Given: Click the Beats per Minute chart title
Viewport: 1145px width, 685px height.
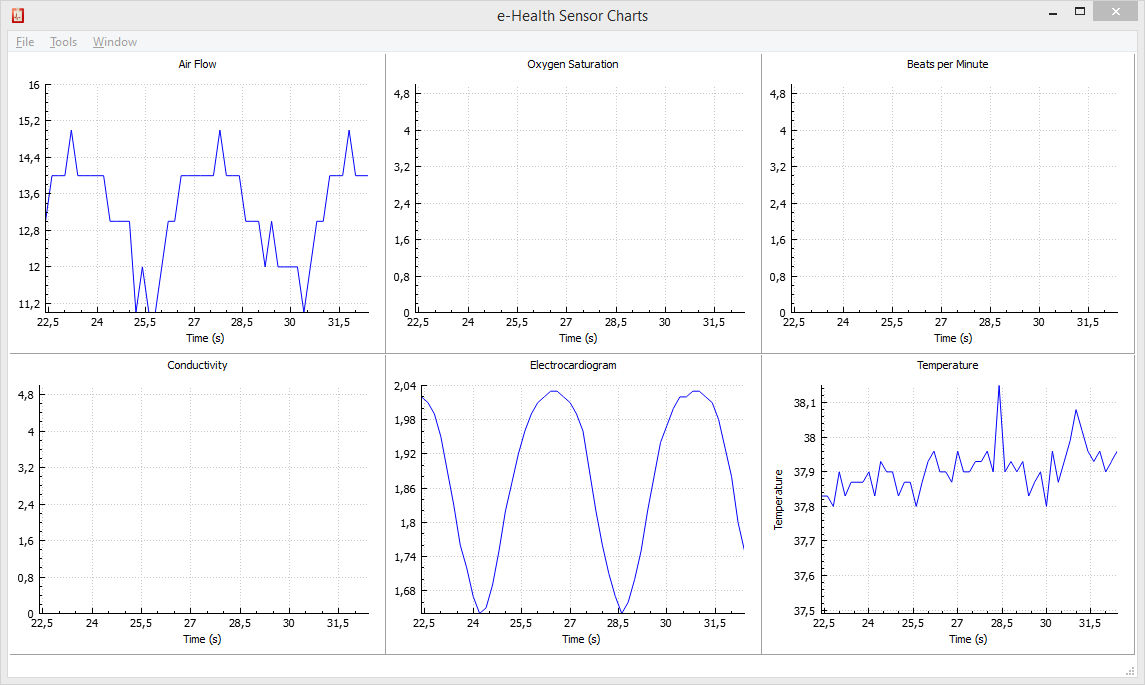Looking at the screenshot, I should 947,64.
